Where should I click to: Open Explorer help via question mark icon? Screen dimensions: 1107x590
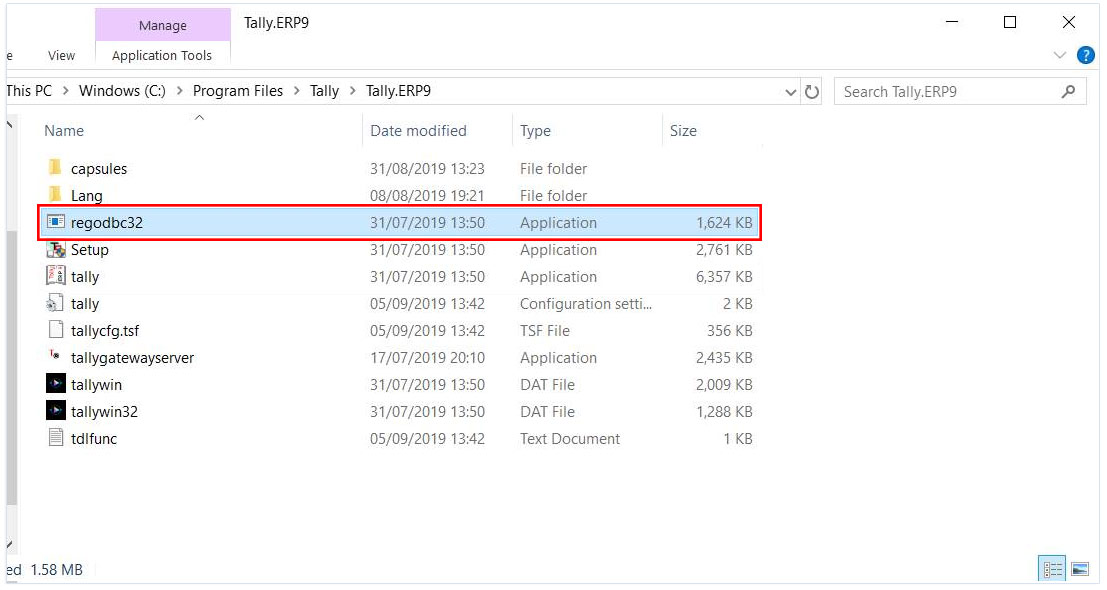click(1085, 55)
